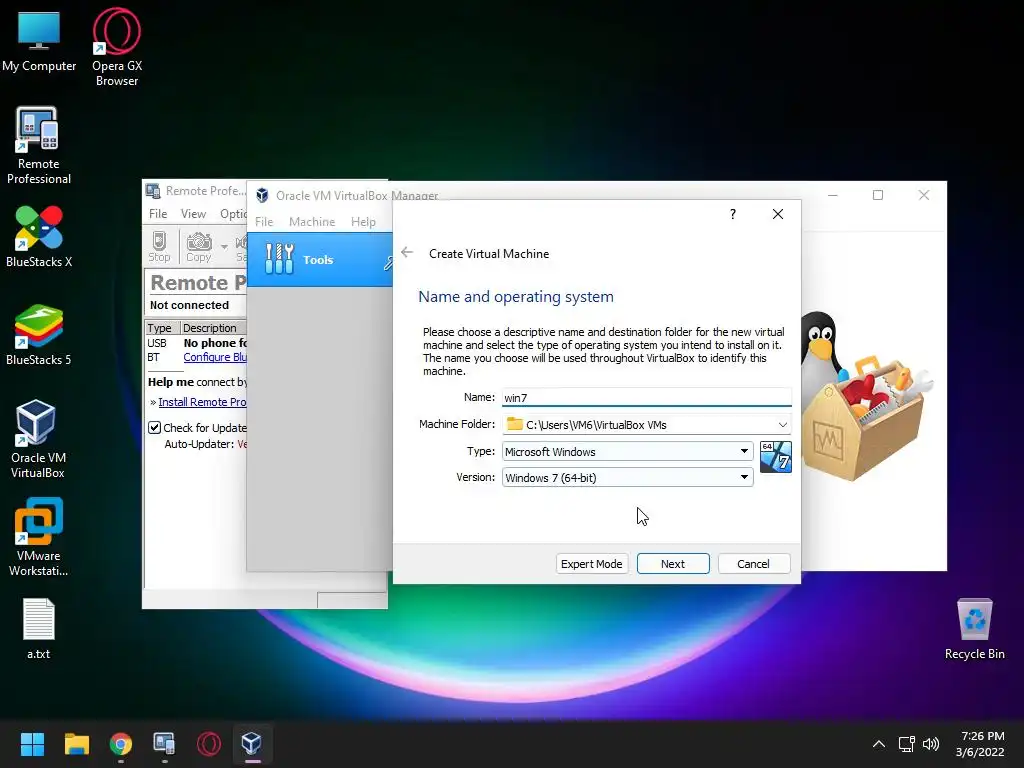Click the Windows Start button
The width and height of the screenshot is (1024, 768).
(32, 744)
